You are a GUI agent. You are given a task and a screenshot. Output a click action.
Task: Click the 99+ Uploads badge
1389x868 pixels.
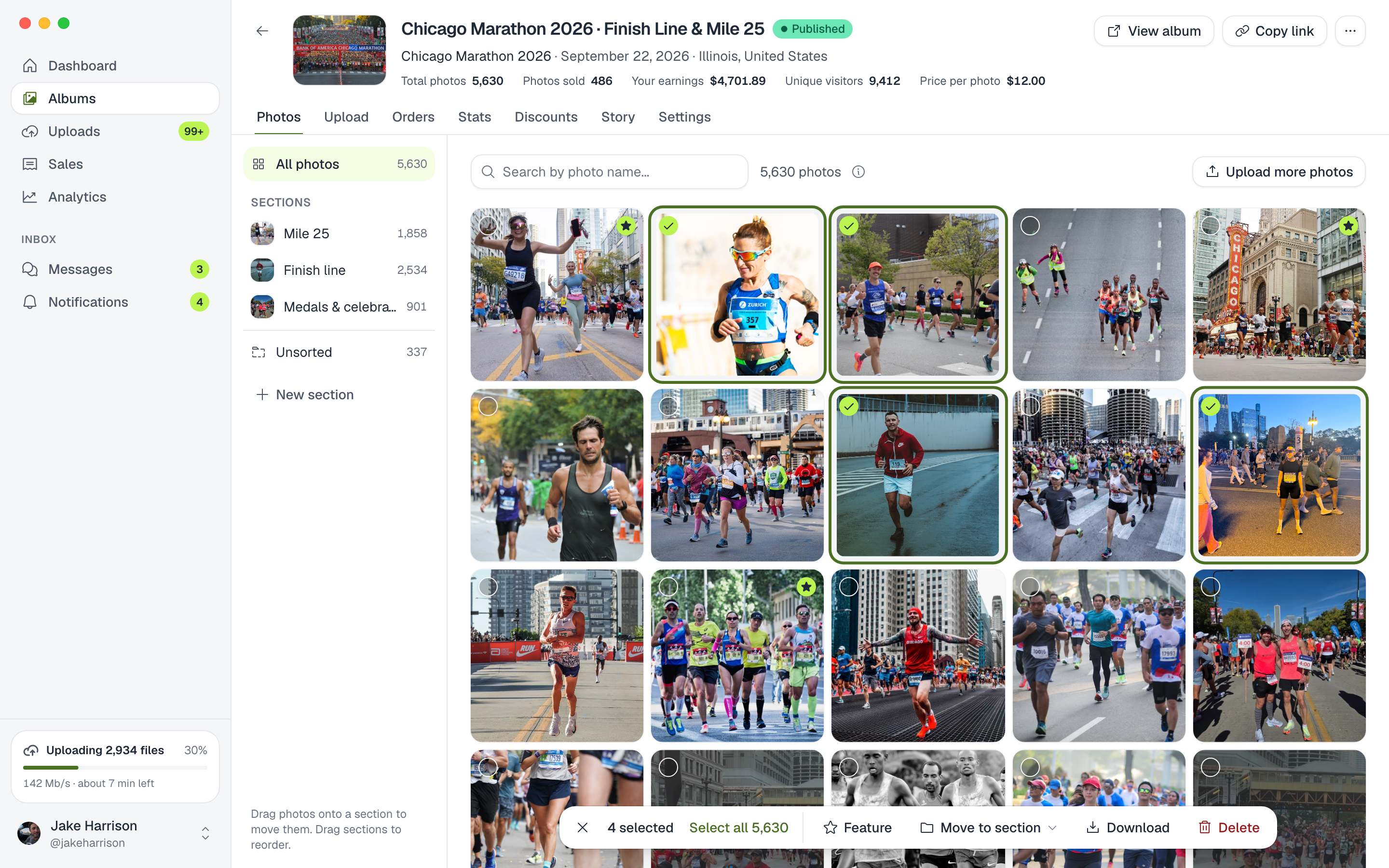click(194, 132)
